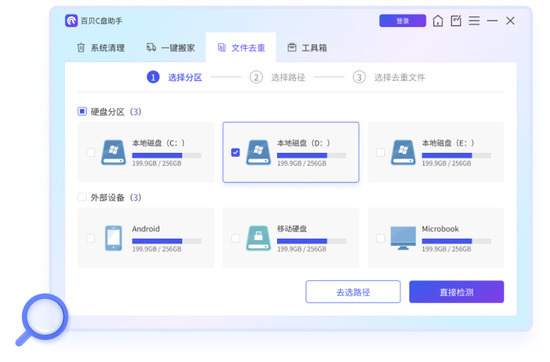The image size is (550, 362).
Task: Click the 硬盘分区 (3) section heading
Action: (116, 112)
